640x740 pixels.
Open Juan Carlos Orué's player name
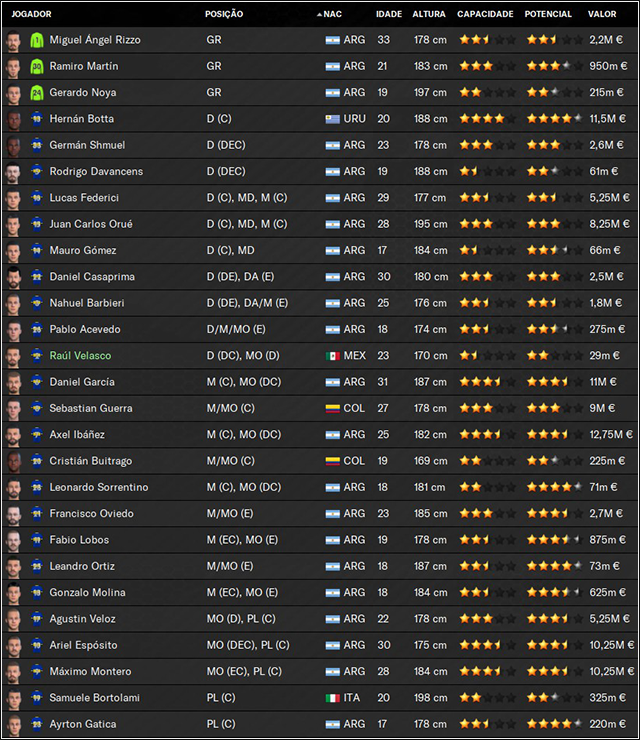[91, 224]
